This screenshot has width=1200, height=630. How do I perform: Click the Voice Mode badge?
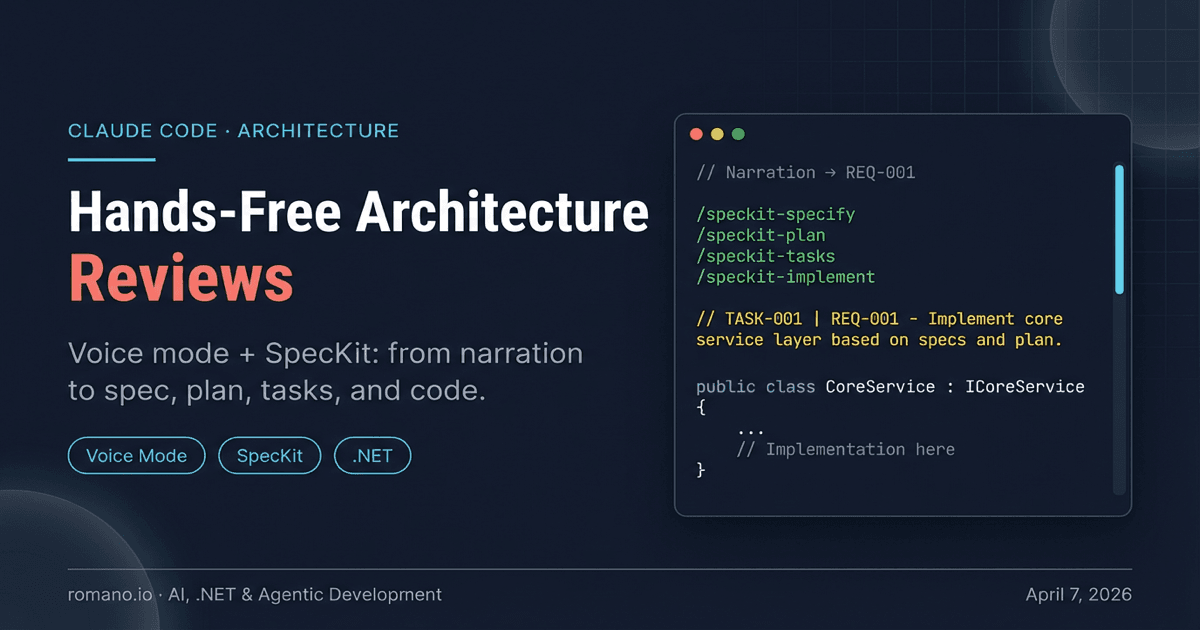click(136, 455)
